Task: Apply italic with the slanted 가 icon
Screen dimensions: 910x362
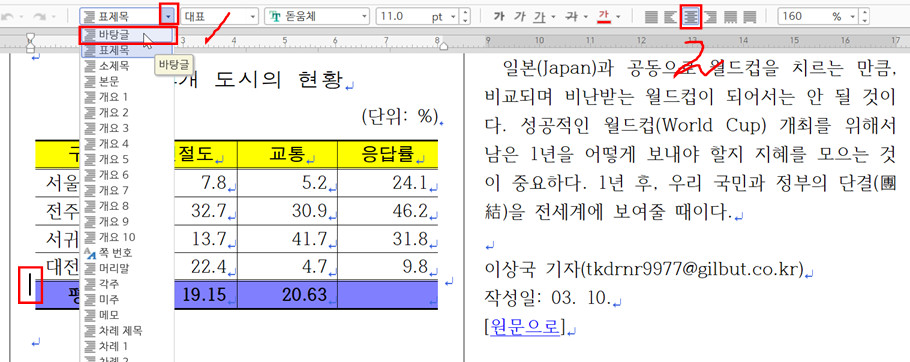Action: pos(519,17)
